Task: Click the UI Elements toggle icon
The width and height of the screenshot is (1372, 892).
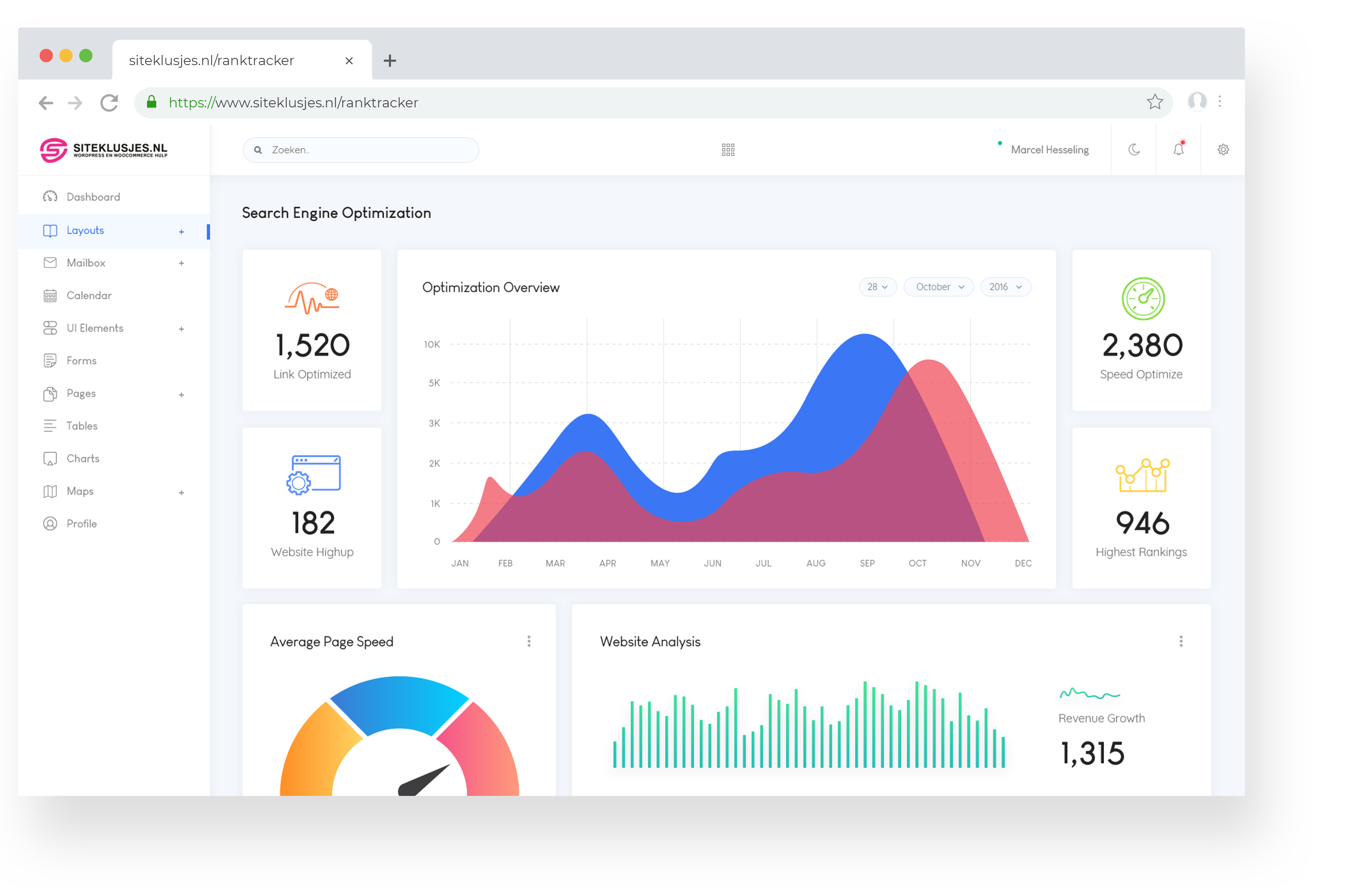Action: [x=50, y=328]
